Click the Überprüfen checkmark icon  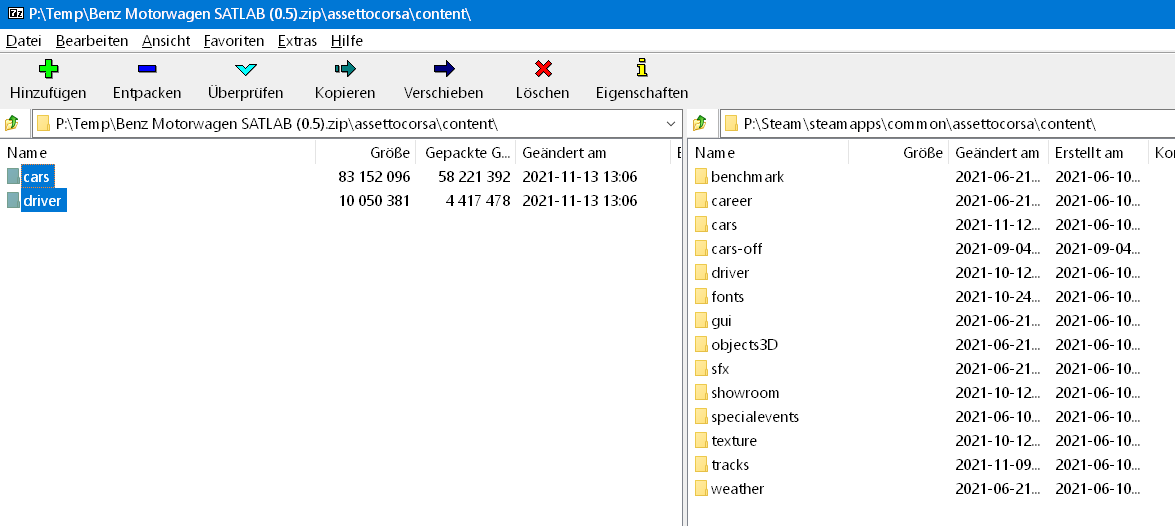pos(246,70)
